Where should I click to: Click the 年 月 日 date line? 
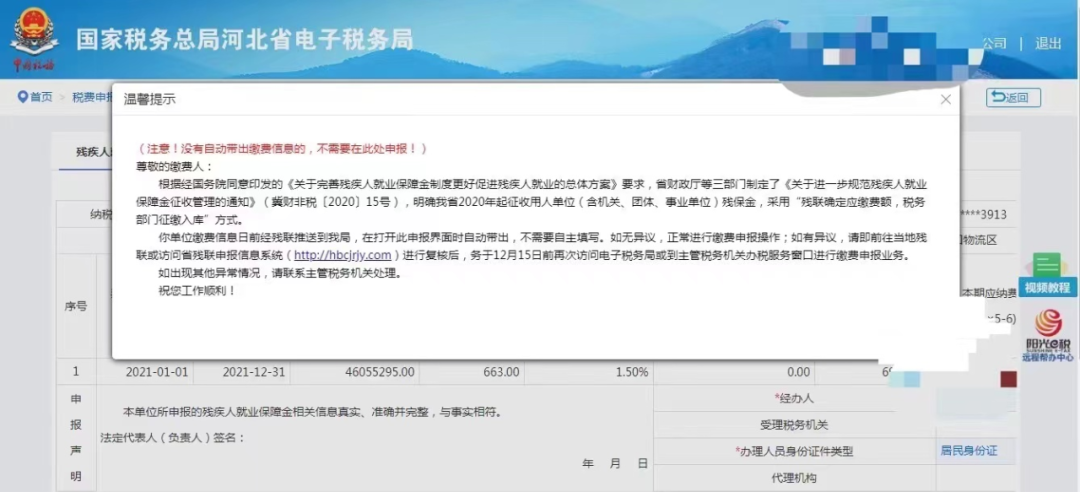(x=615, y=464)
